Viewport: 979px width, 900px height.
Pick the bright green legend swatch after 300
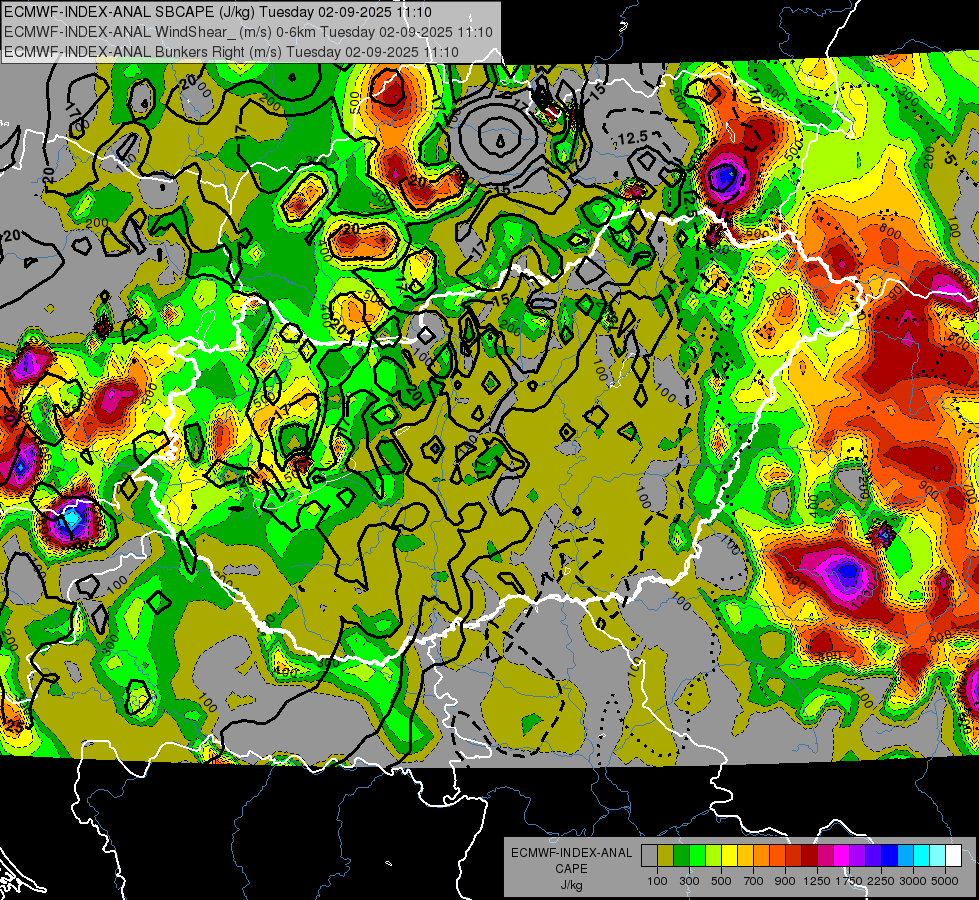tap(697, 856)
